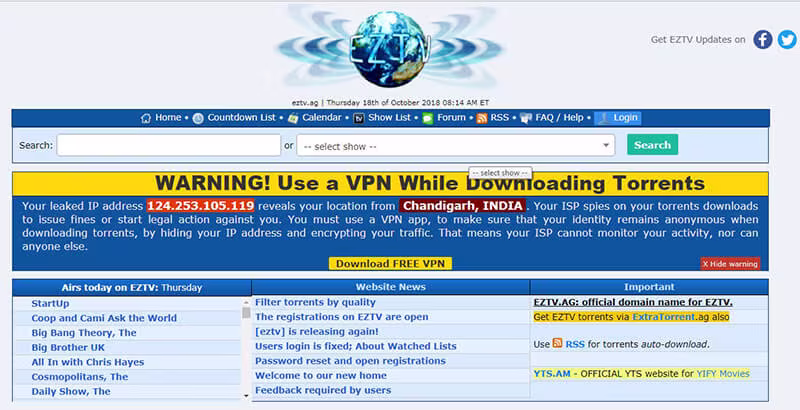Screen dimensions: 800x410
Task: Click RSS text link for auto-download
Action: click(x=575, y=345)
